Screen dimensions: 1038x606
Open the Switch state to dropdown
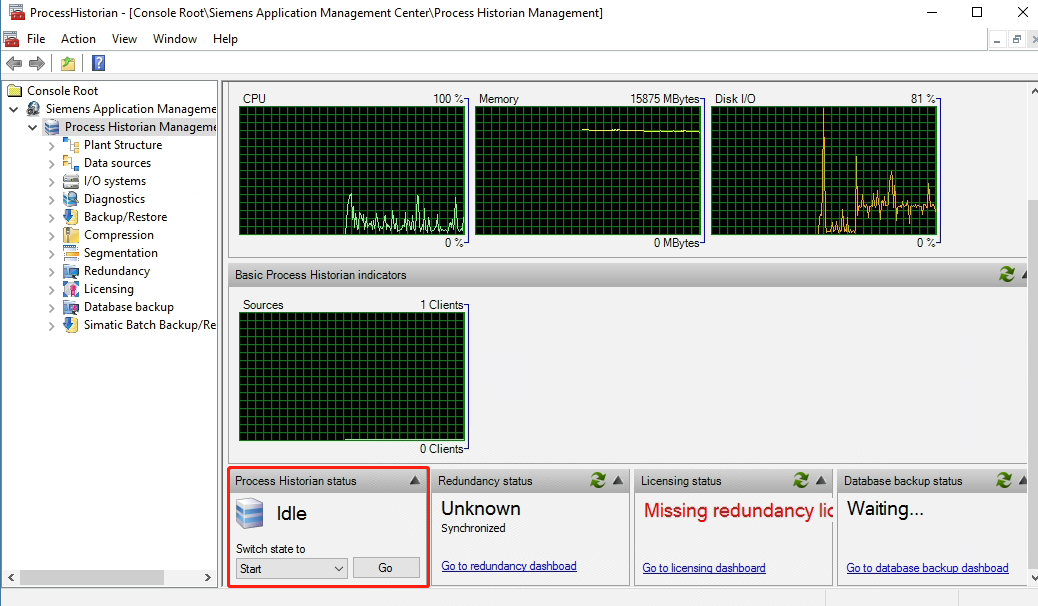292,568
